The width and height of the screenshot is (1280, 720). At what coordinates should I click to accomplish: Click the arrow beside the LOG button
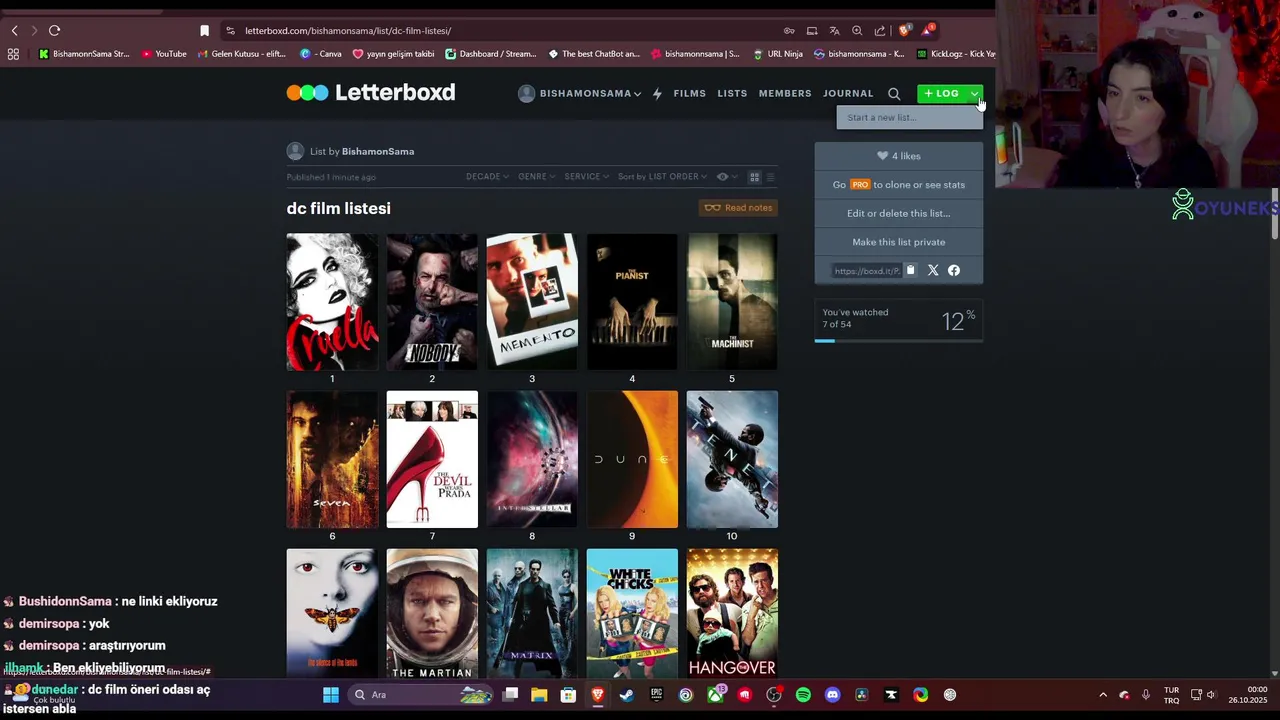(x=974, y=94)
